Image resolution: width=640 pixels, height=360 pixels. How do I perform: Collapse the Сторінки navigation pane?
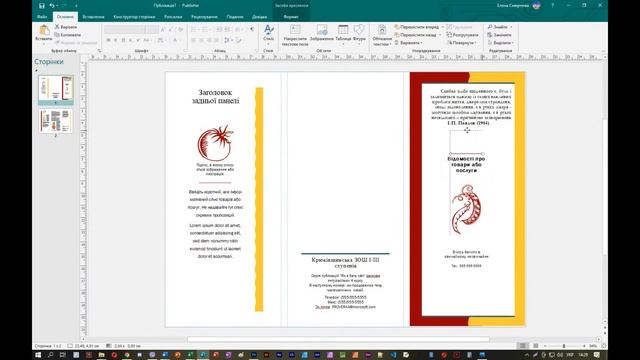coord(36,70)
